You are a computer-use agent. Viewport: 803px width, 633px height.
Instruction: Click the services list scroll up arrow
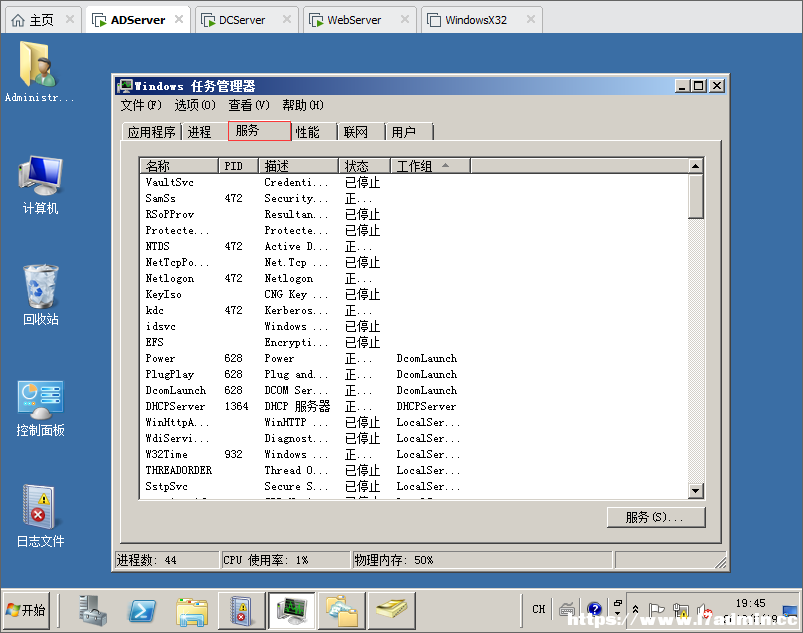point(695,166)
